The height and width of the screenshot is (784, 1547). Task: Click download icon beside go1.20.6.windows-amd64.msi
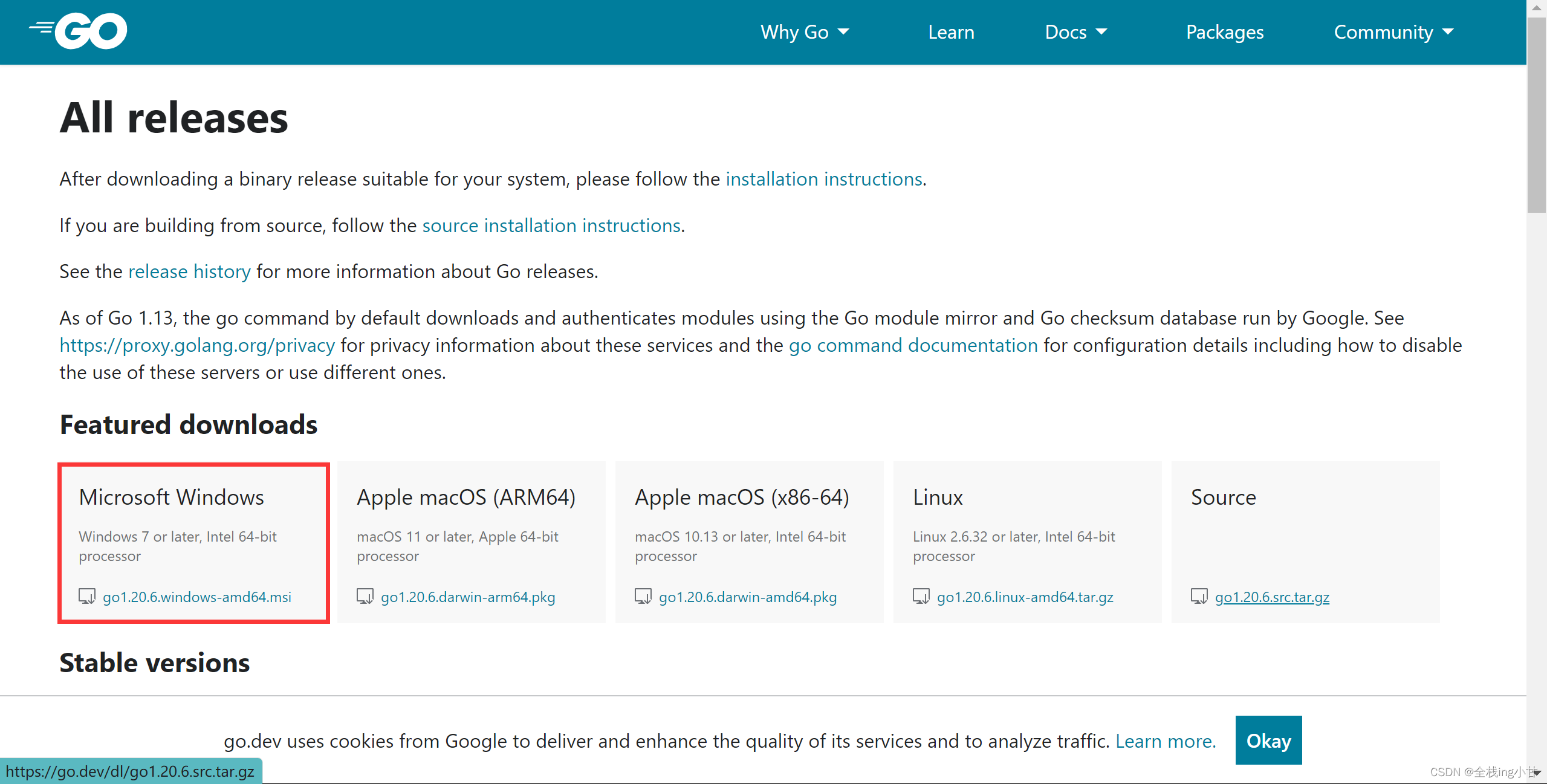click(x=87, y=597)
